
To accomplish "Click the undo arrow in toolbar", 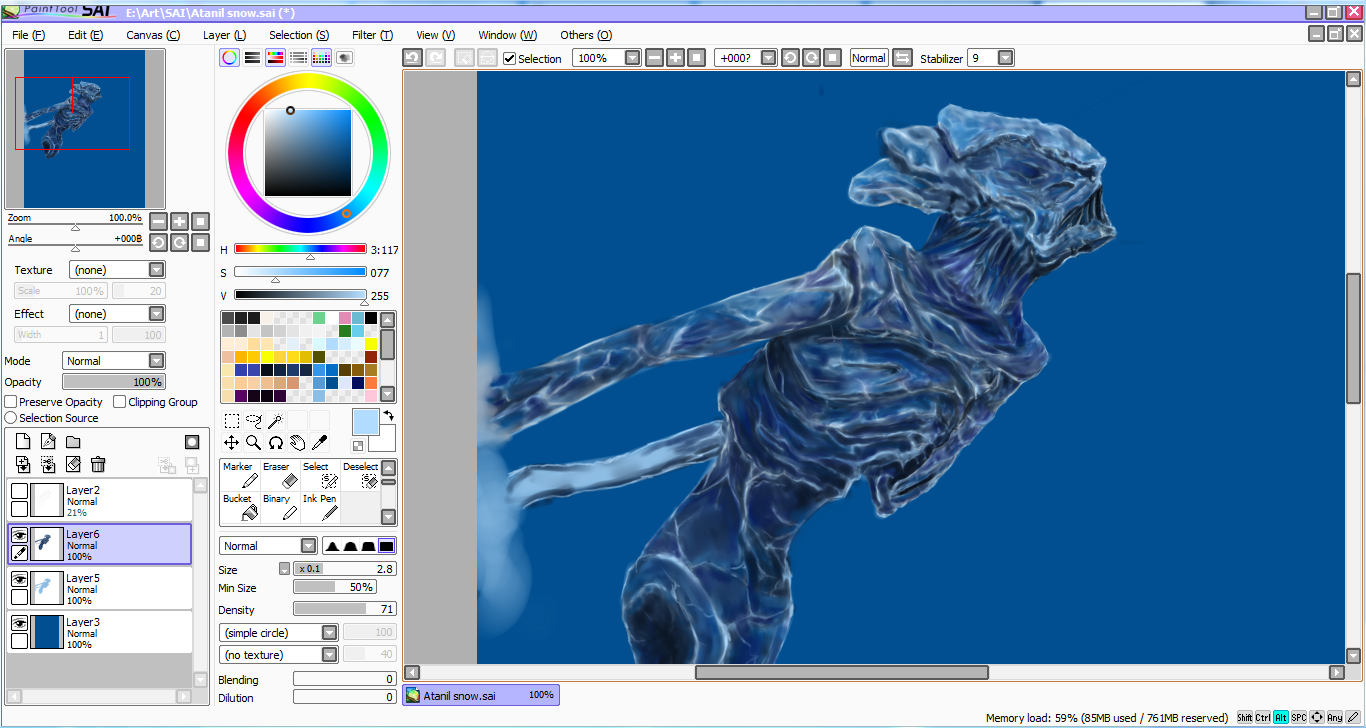I will 412,58.
